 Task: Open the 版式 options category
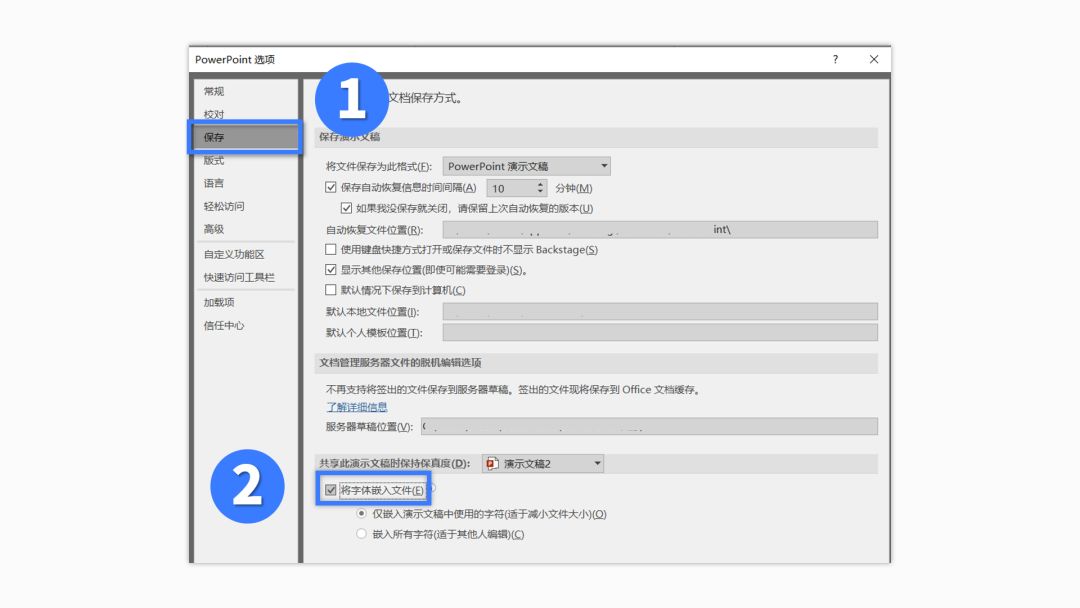coord(214,160)
